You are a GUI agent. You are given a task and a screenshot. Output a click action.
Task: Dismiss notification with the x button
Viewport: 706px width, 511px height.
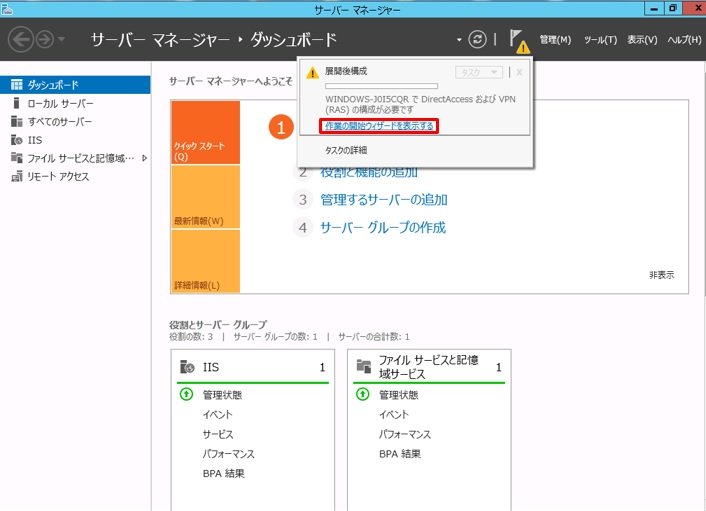click(x=519, y=72)
